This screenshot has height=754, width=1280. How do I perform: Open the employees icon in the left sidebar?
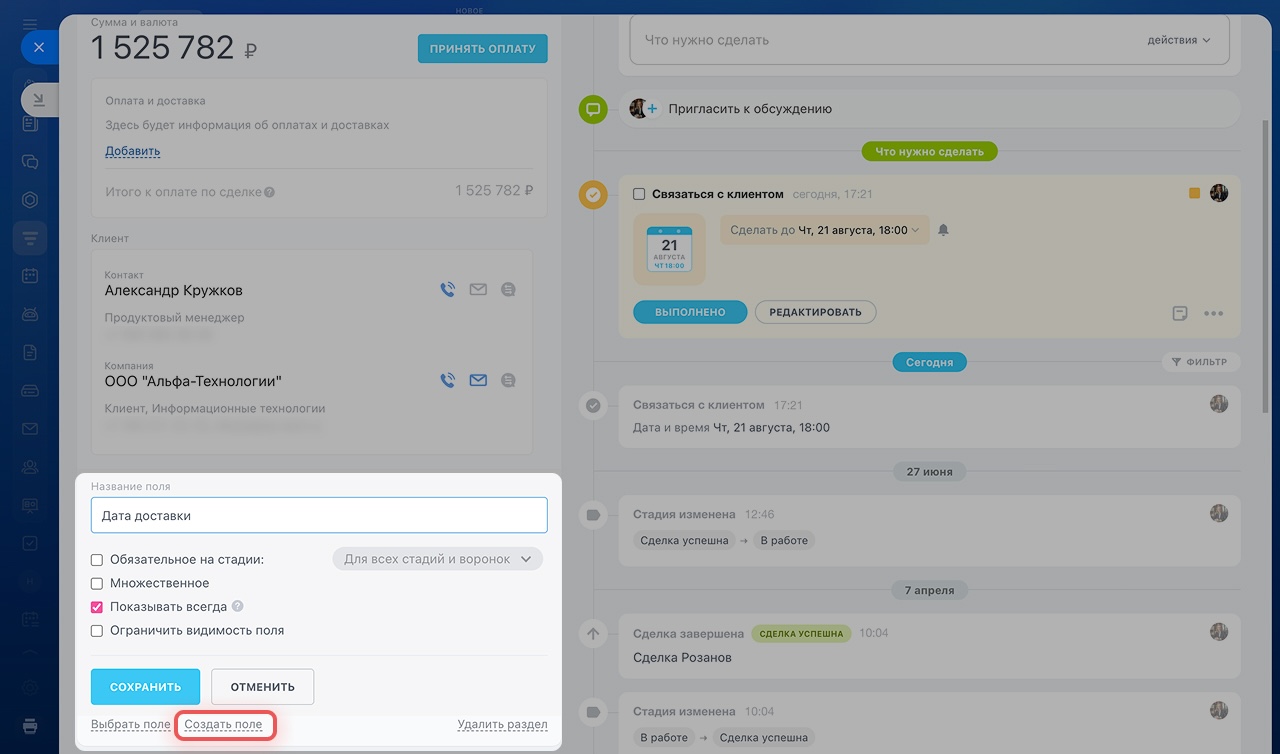30,466
